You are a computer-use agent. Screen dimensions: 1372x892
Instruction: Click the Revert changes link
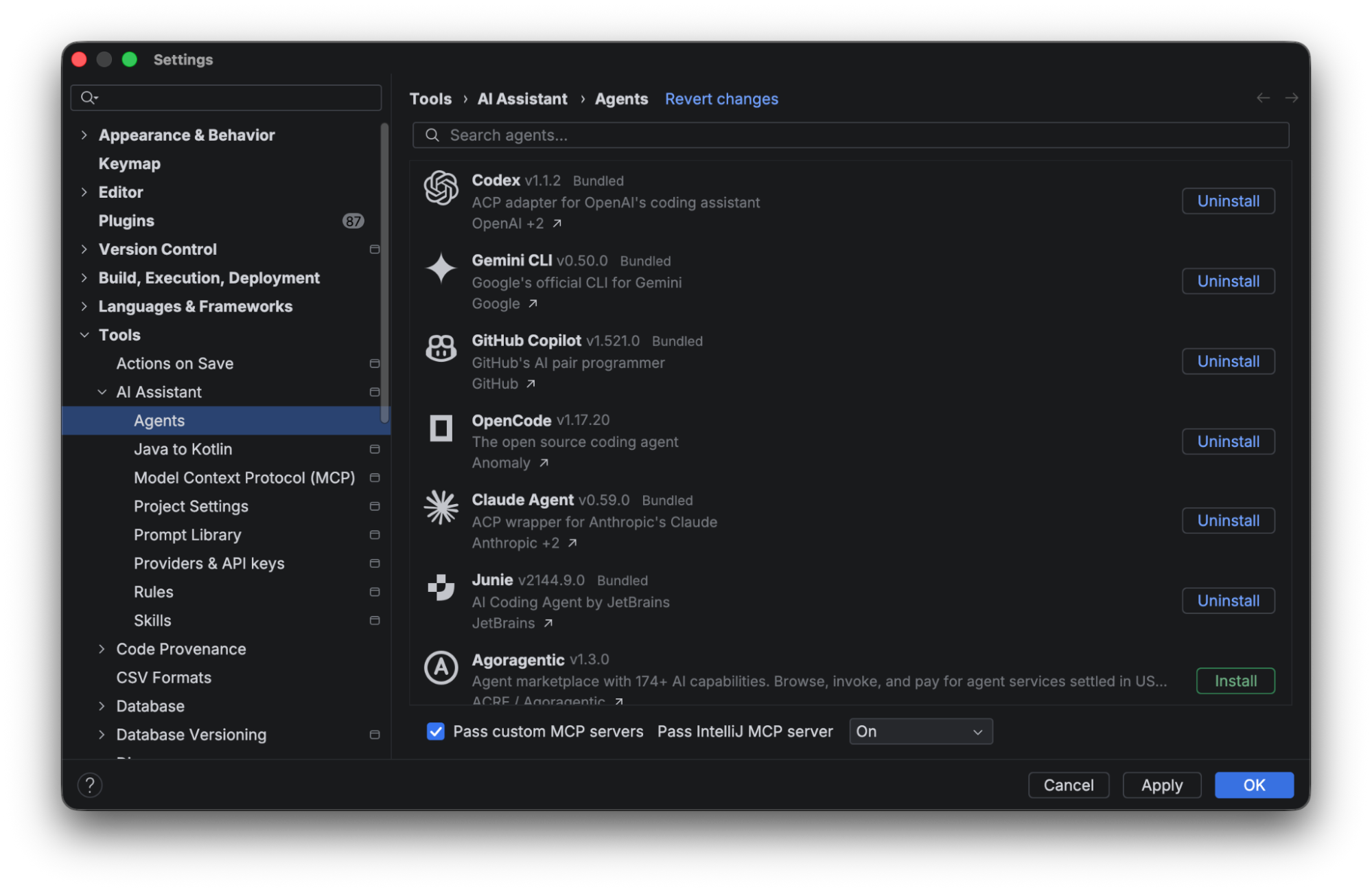(x=721, y=99)
